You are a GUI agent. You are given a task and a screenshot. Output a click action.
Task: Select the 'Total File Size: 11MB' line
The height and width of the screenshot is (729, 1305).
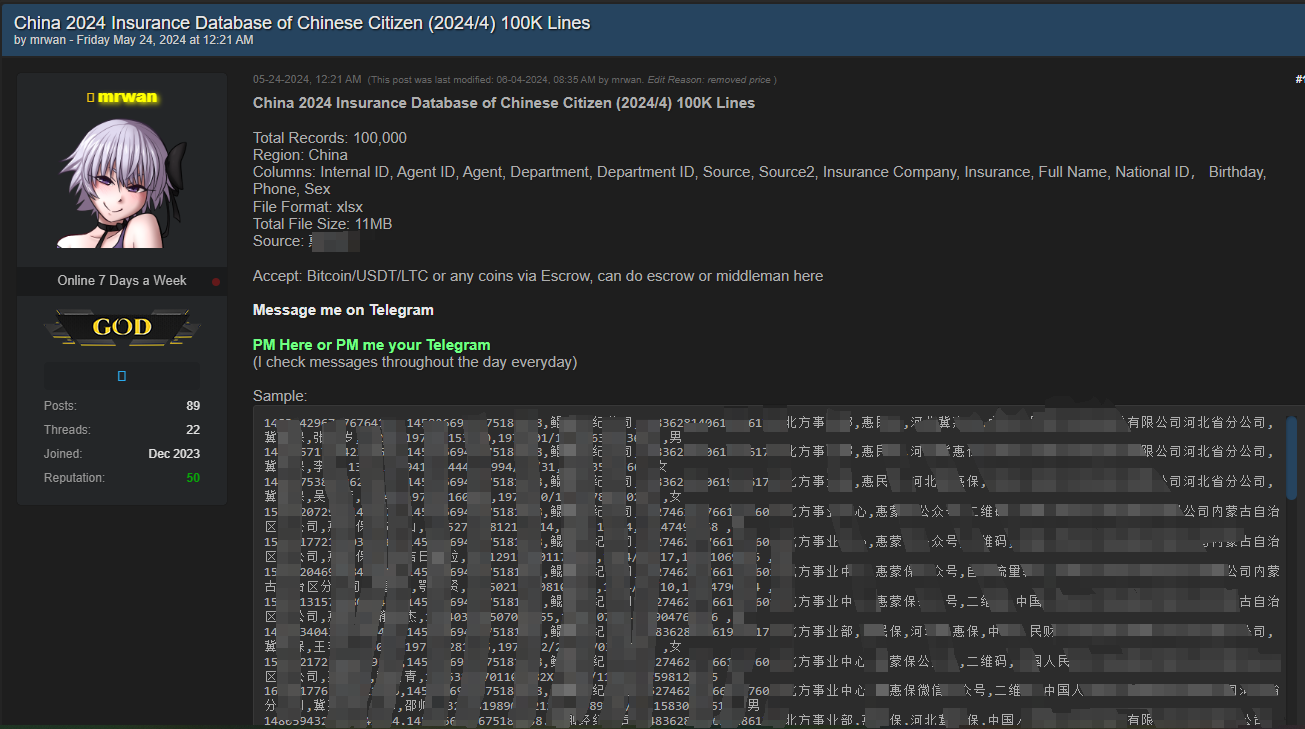322,224
